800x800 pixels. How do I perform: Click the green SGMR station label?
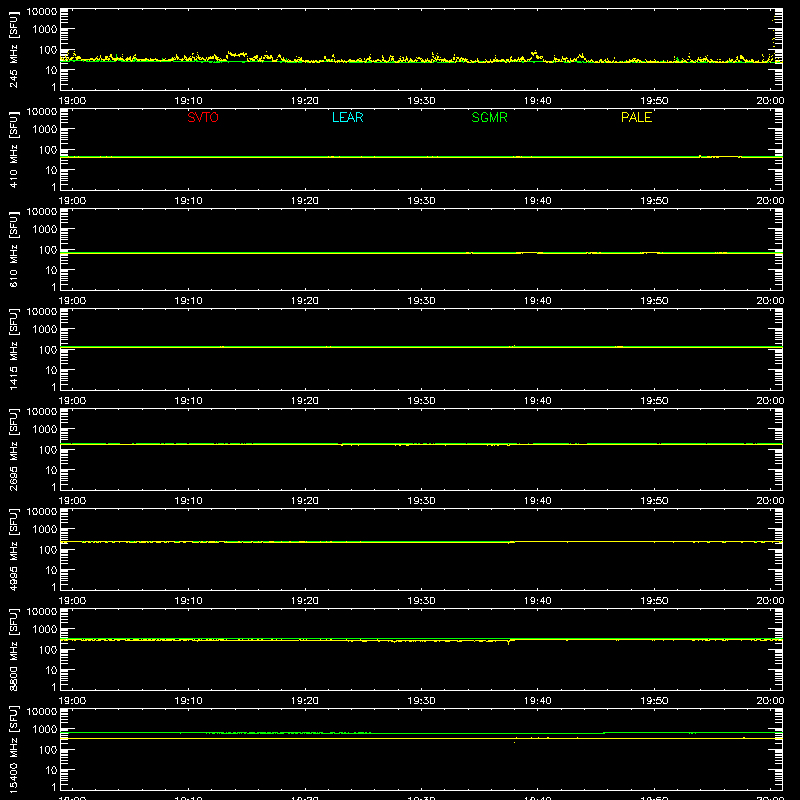click(x=489, y=117)
